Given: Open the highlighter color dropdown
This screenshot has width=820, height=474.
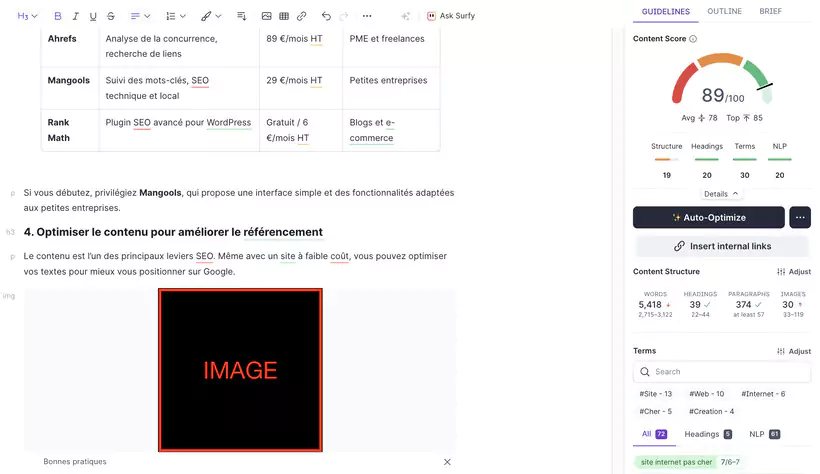Looking at the screenshot, I should (211, 16).
